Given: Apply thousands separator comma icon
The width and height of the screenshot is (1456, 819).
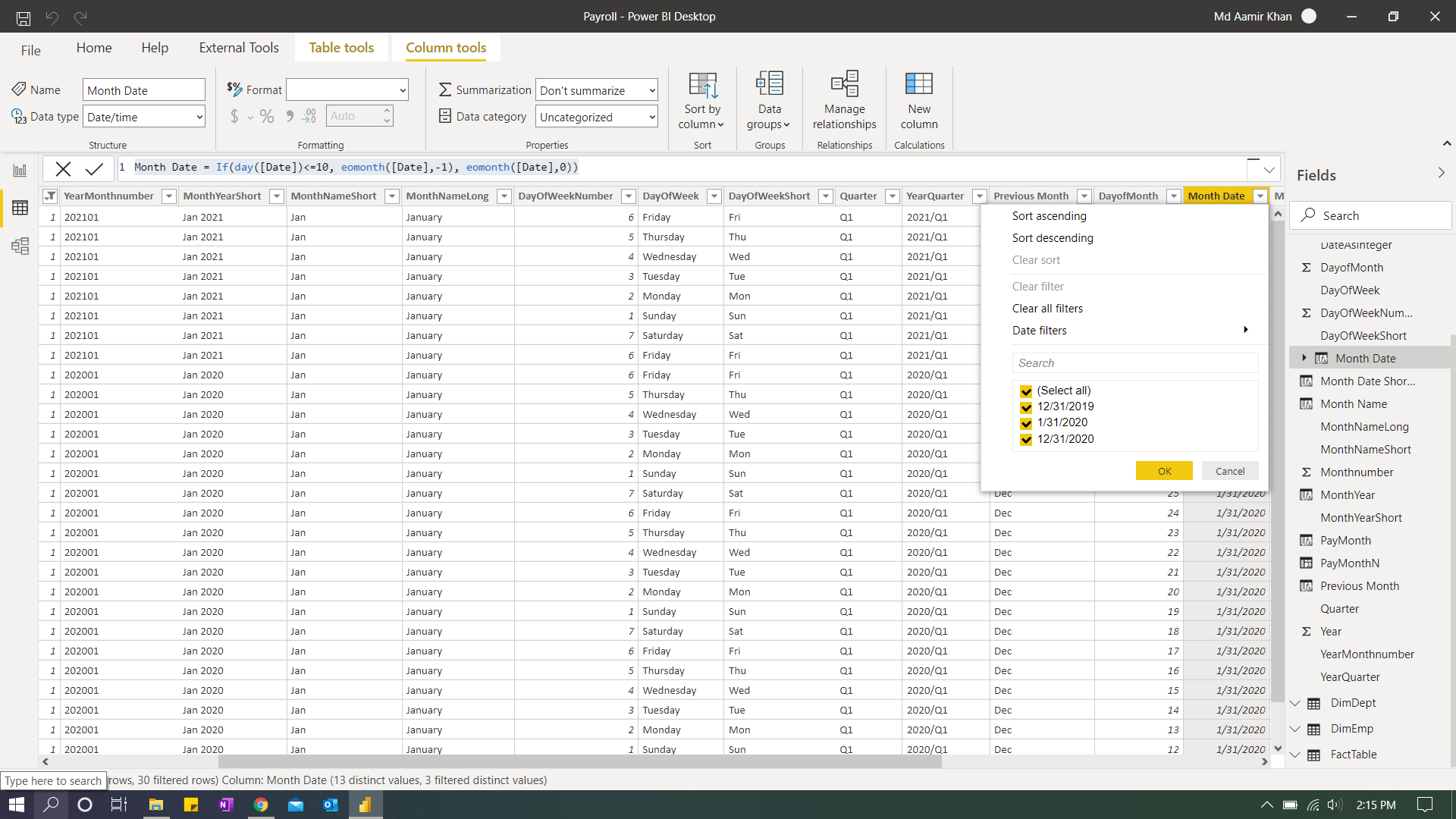Looking at the screenshot, I should pos(290,116).
